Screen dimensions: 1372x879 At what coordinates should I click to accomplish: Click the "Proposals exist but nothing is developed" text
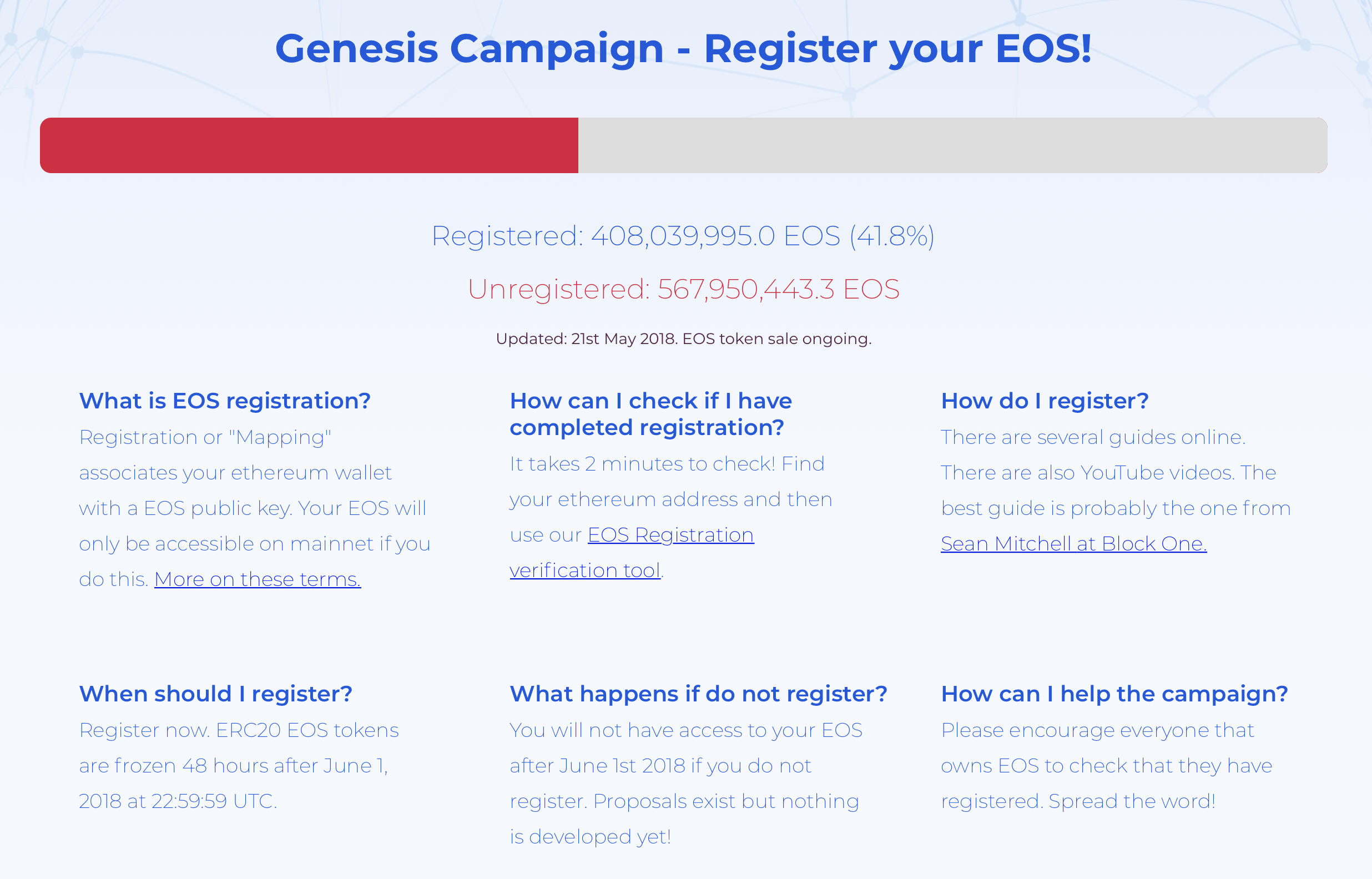click(x=684, y=819)
